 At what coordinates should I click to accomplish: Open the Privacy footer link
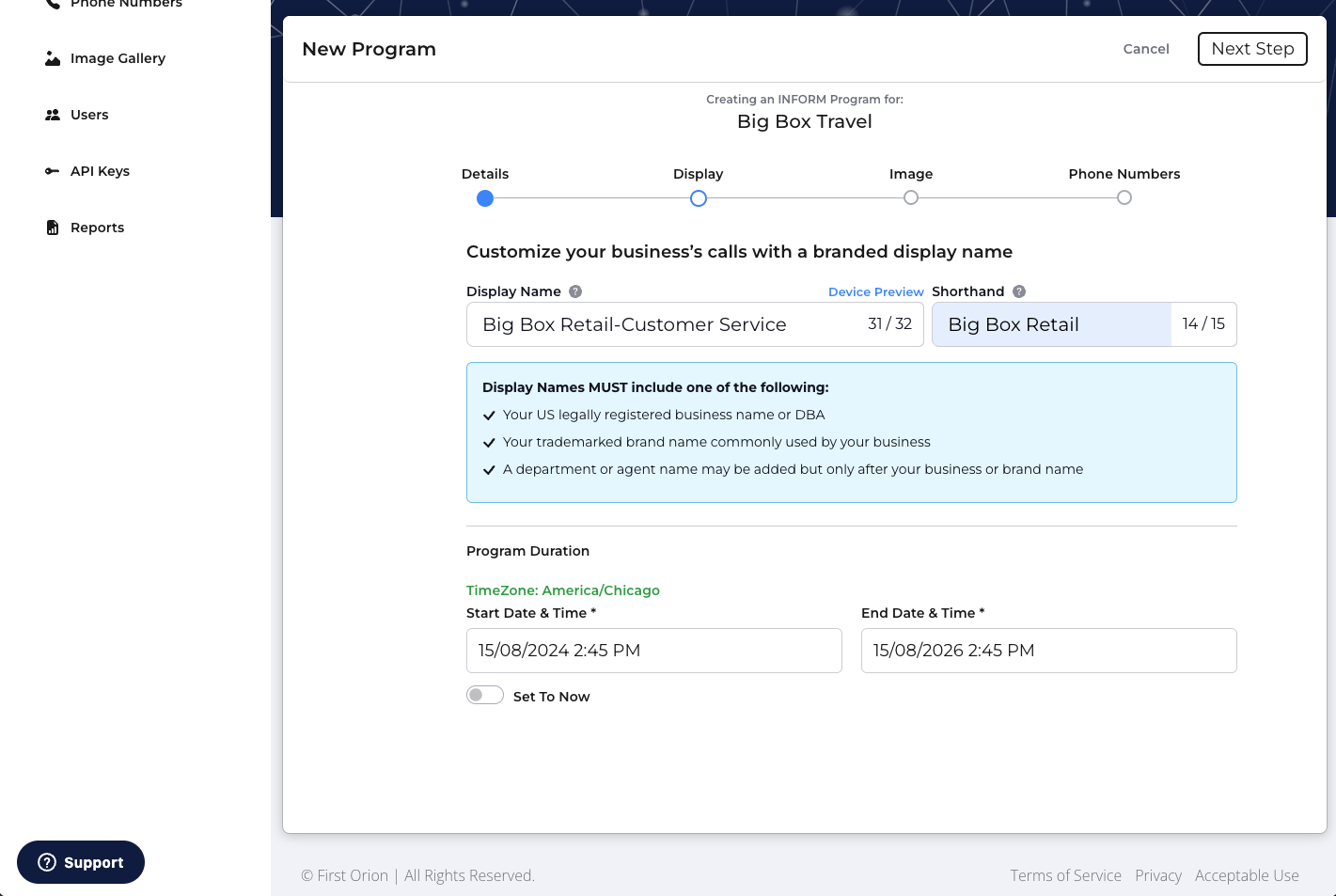(x=1158, y=875)
